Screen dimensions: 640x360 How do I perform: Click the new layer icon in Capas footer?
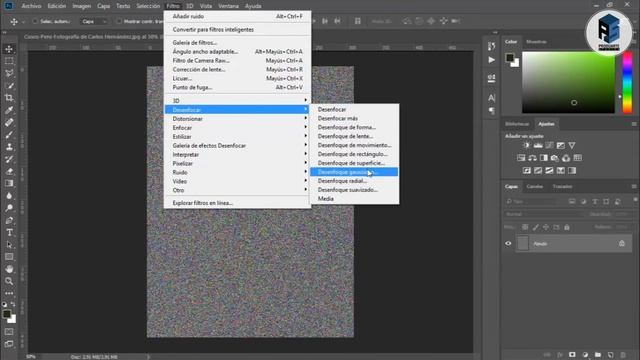(611, 355)
